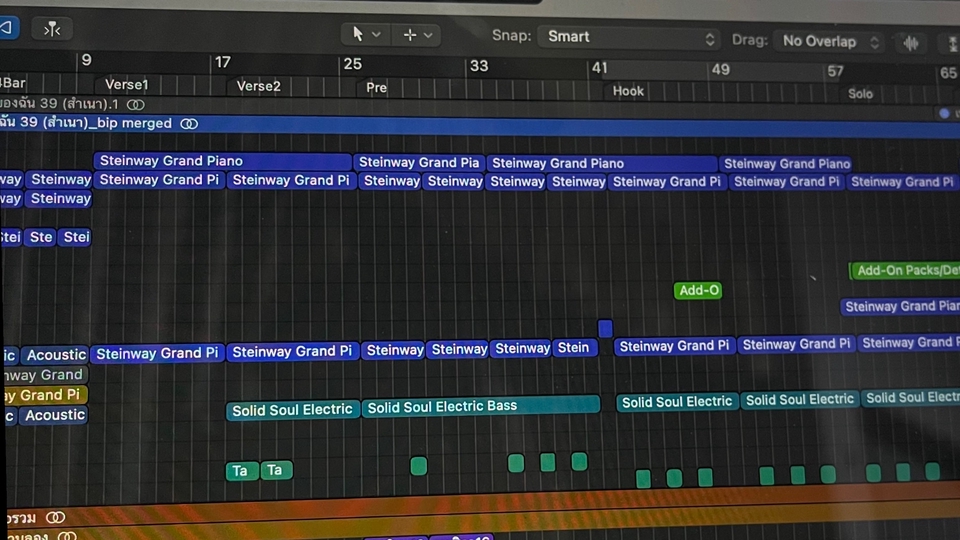960x540 pixels.
Task: Select the 'Solid Soul Electric Bass' region
Action: tap(481, 406)
